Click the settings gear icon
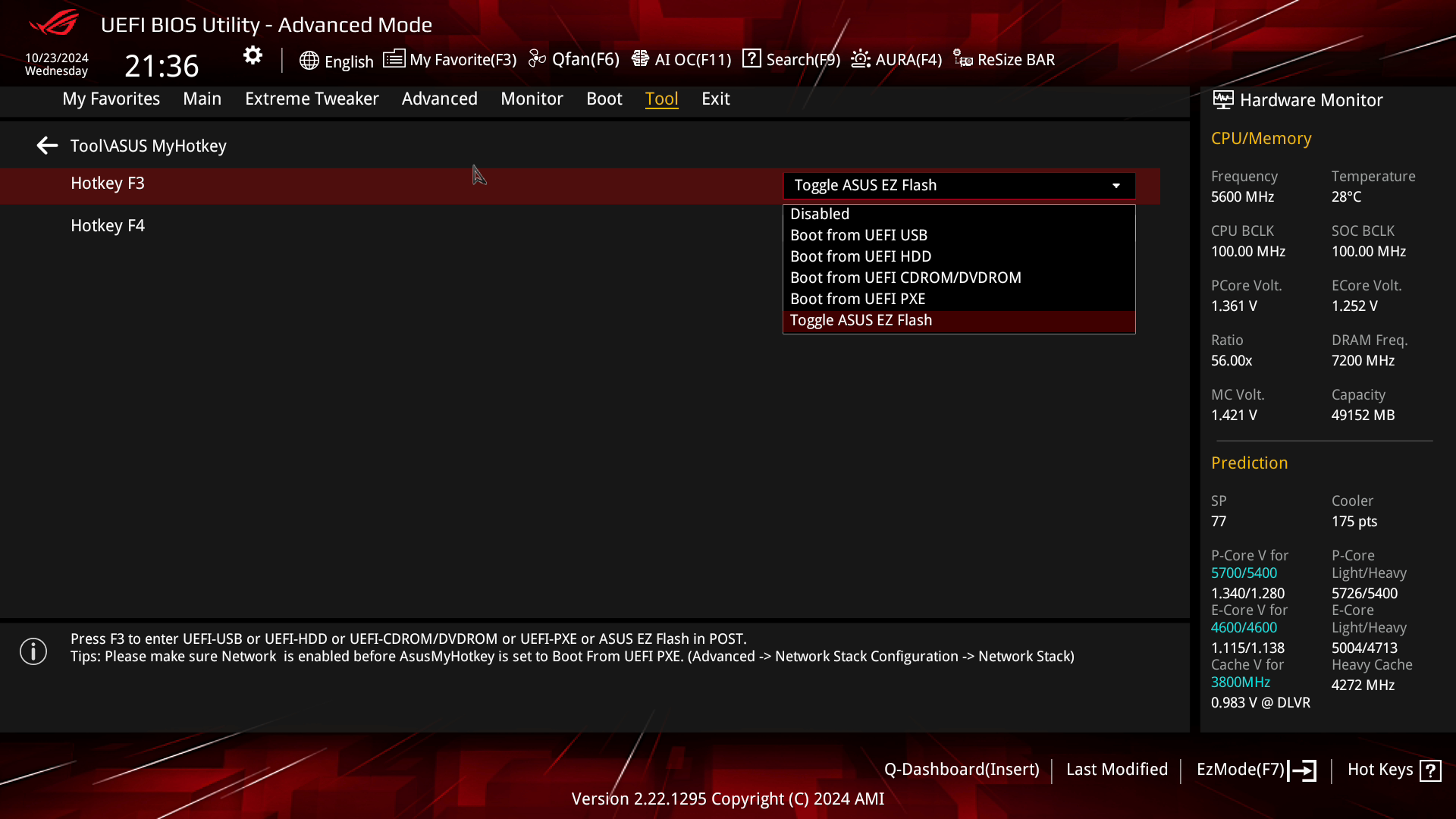1456x819 pixels. tap(252, 55)
